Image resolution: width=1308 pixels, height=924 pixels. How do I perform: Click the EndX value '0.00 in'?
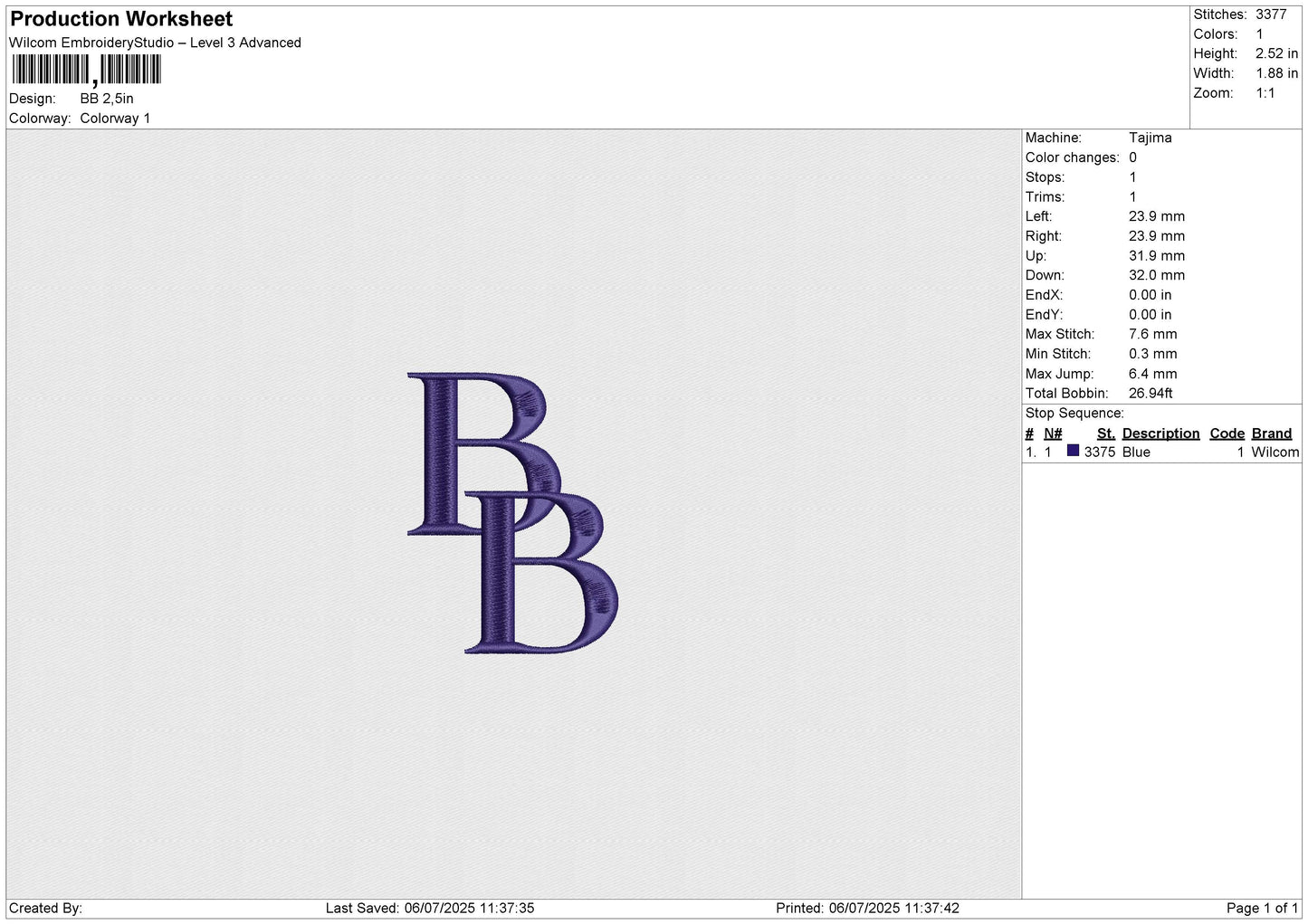pyautogui.click(x=1150, y=295)
